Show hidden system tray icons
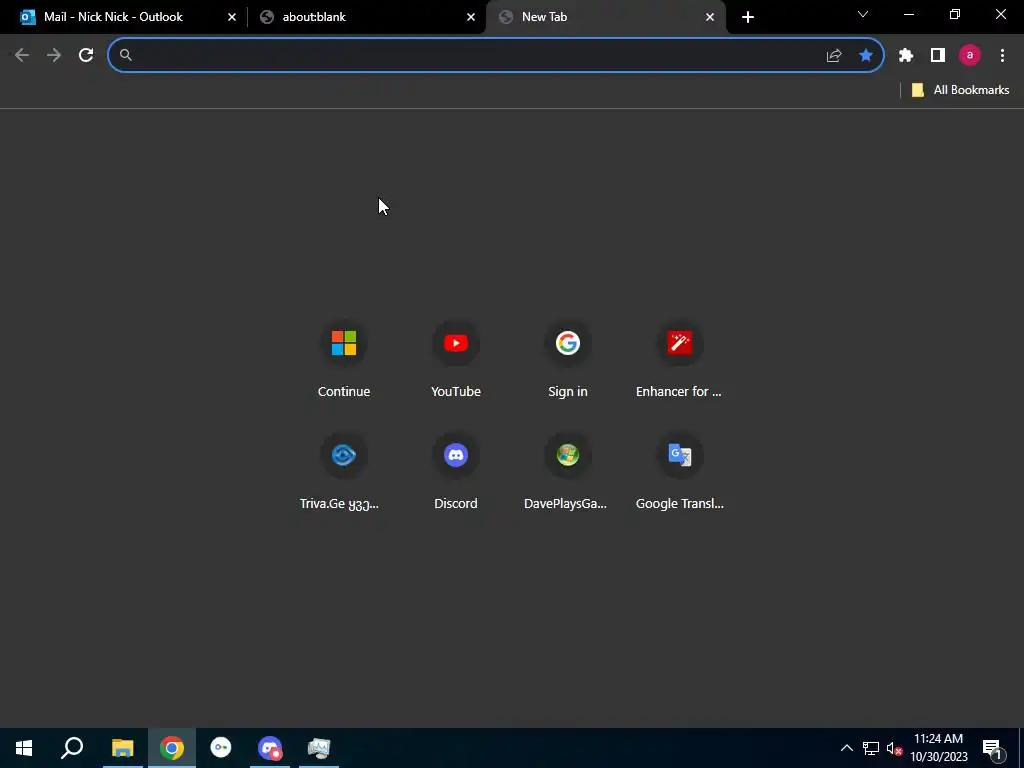The image size is (1024, 768). pyautogui.click(x=846, y=748)
